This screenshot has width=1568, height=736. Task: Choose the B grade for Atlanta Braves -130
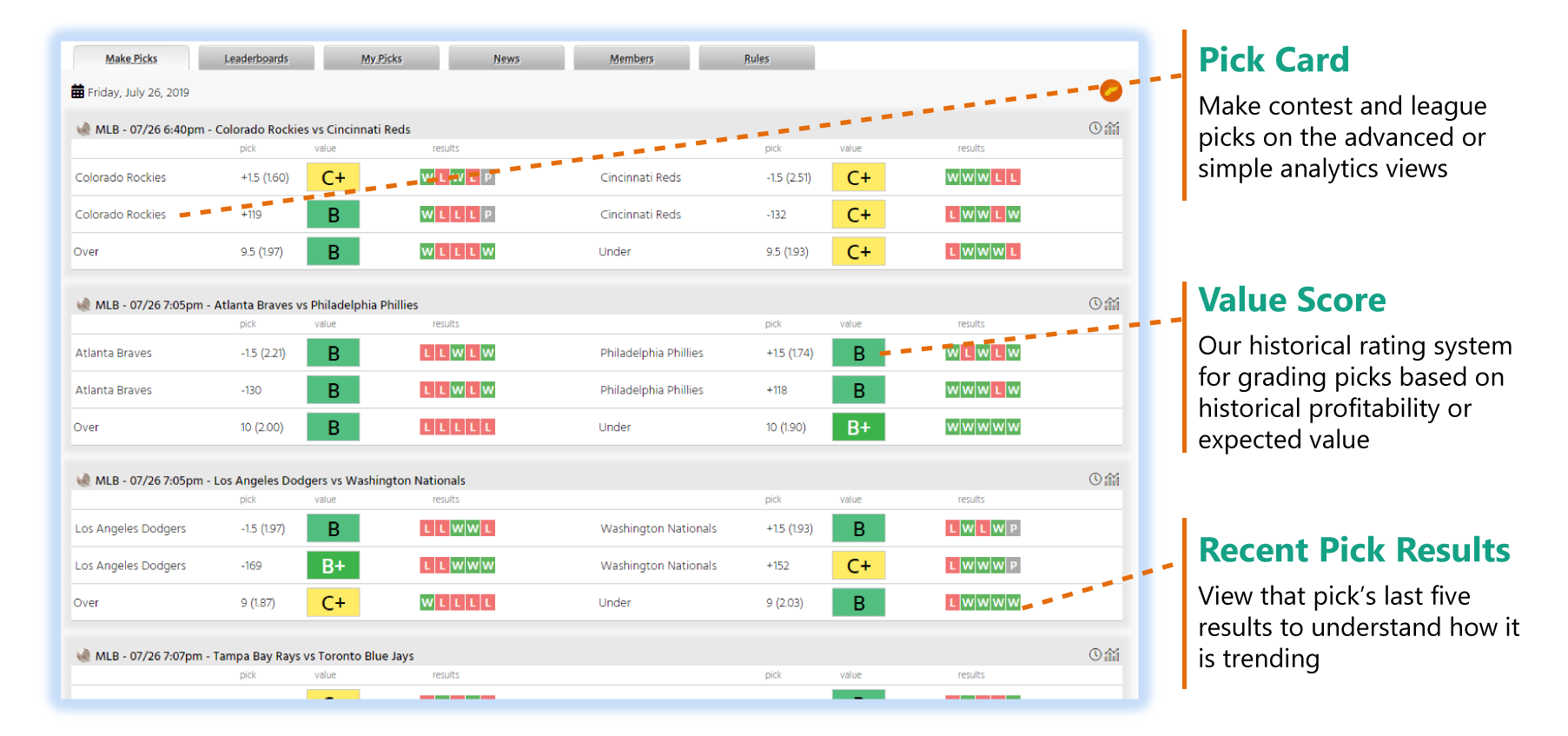click(334, 390)
